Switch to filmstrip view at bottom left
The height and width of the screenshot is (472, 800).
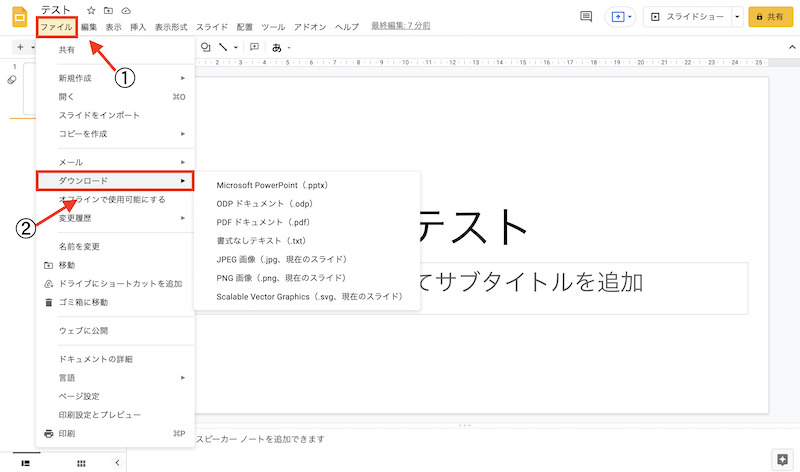[25, 463]
